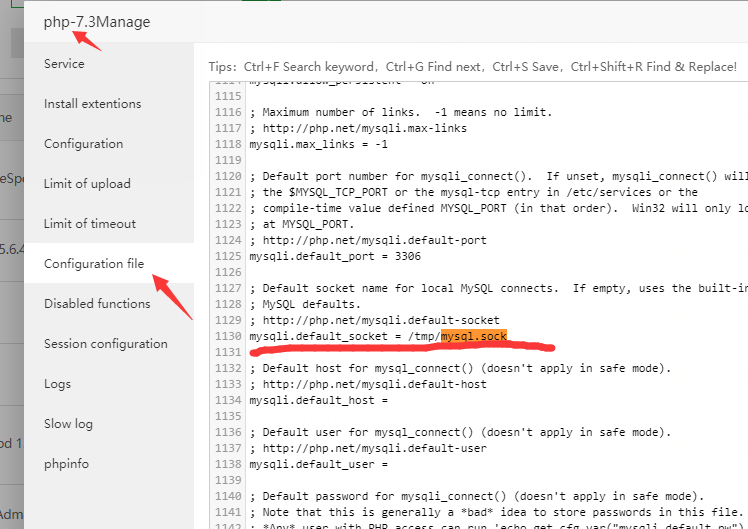Click line number 1120 in the gutter
This screenshot has width=748, height=529.
click(228, 176)
